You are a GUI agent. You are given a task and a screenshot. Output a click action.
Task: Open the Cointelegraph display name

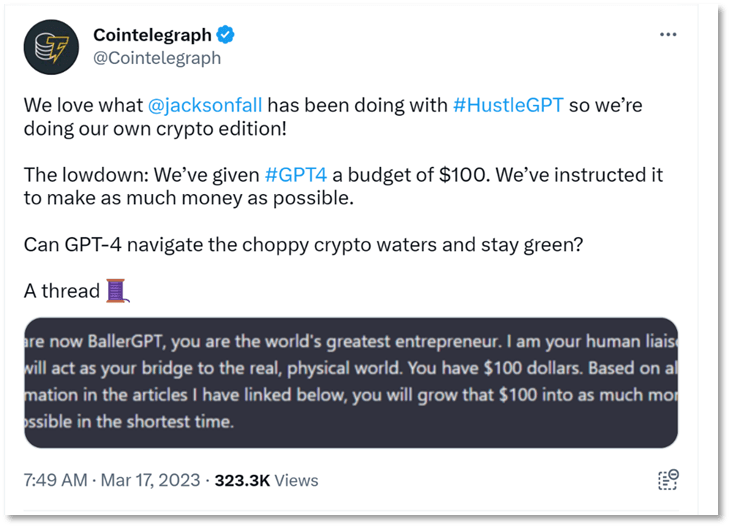[x=152, y=36]
